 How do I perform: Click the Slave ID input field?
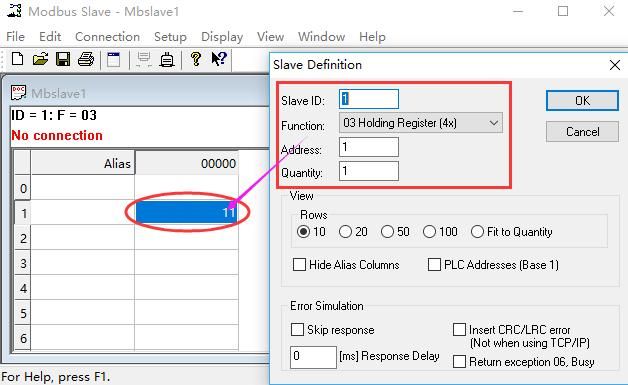(368, 99)
